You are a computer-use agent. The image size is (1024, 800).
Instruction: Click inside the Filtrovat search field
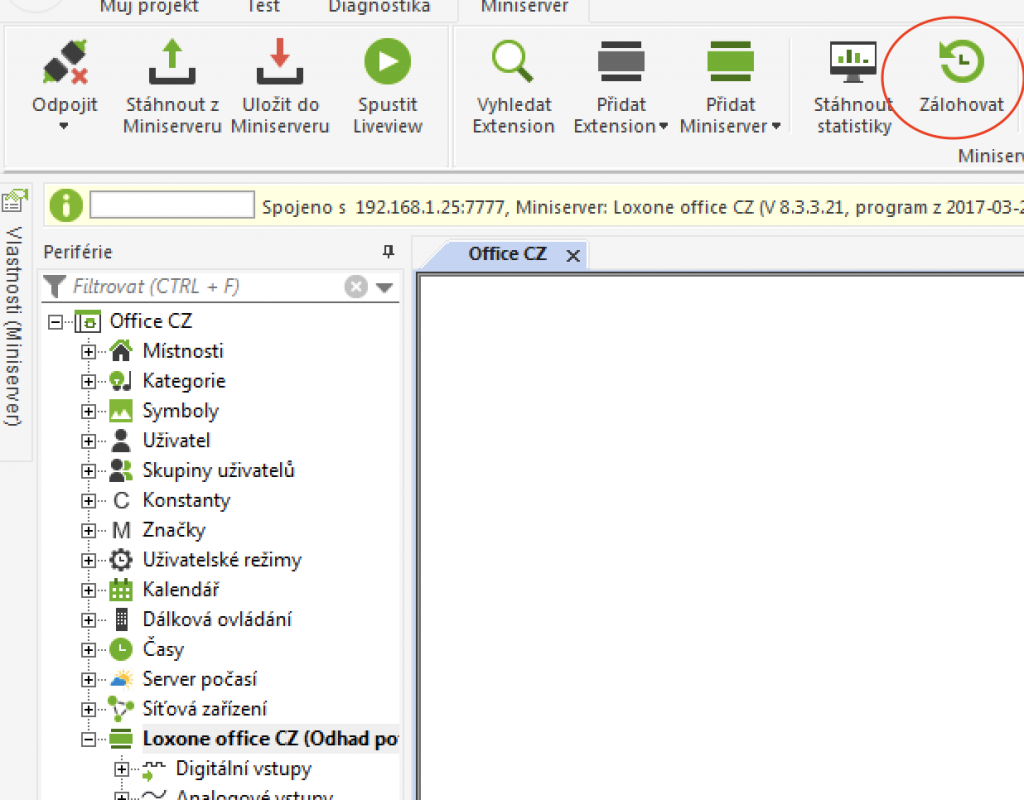click(x=200, y=286)
